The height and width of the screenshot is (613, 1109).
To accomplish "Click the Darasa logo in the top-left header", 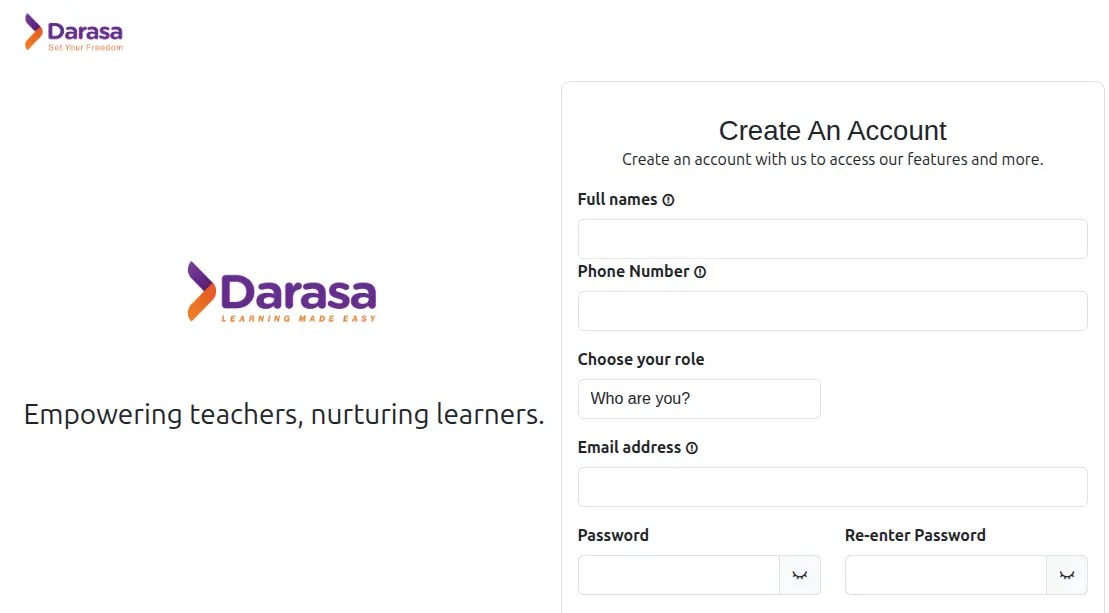I will 74,30.
